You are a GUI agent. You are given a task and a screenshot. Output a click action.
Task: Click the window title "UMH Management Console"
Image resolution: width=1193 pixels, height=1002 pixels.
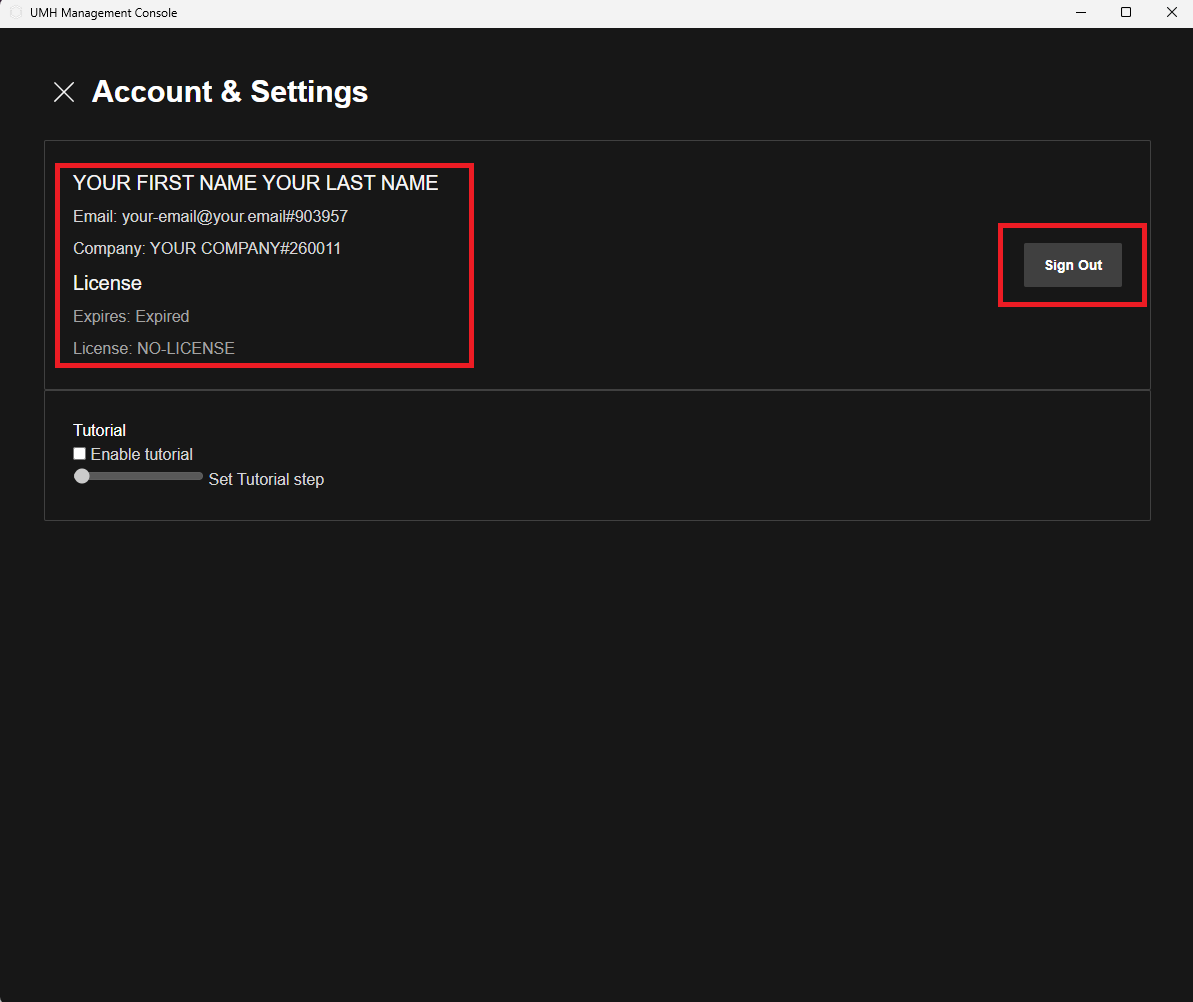[x=104, y=13]
